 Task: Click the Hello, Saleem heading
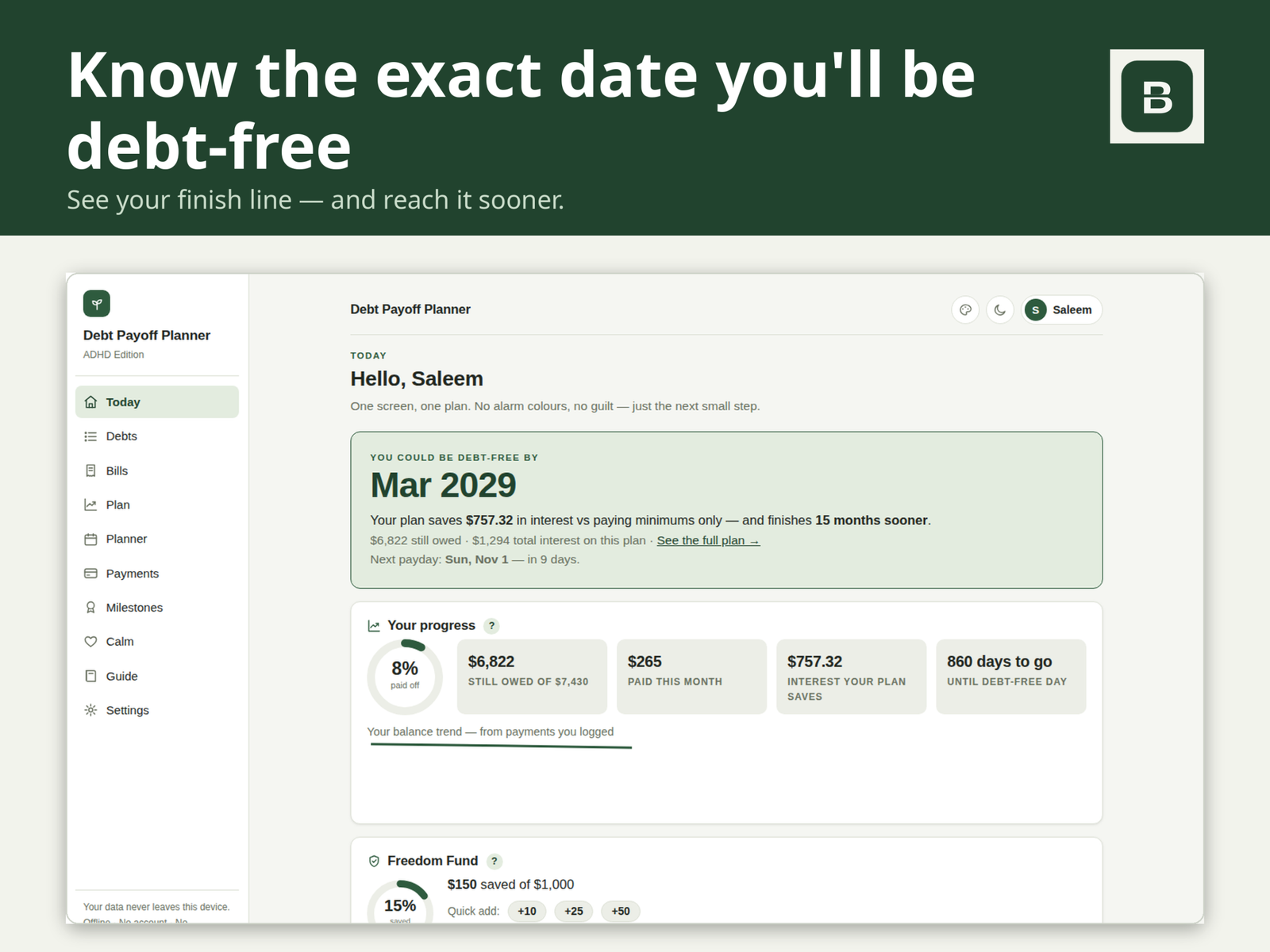[x=417, y=379]
